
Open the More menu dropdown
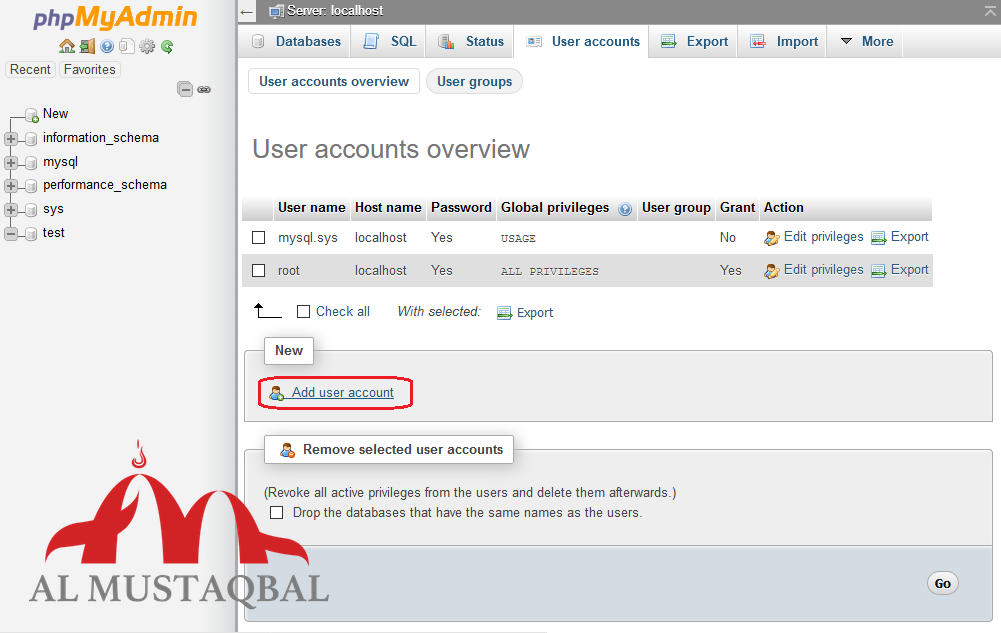tap(864, 41)
